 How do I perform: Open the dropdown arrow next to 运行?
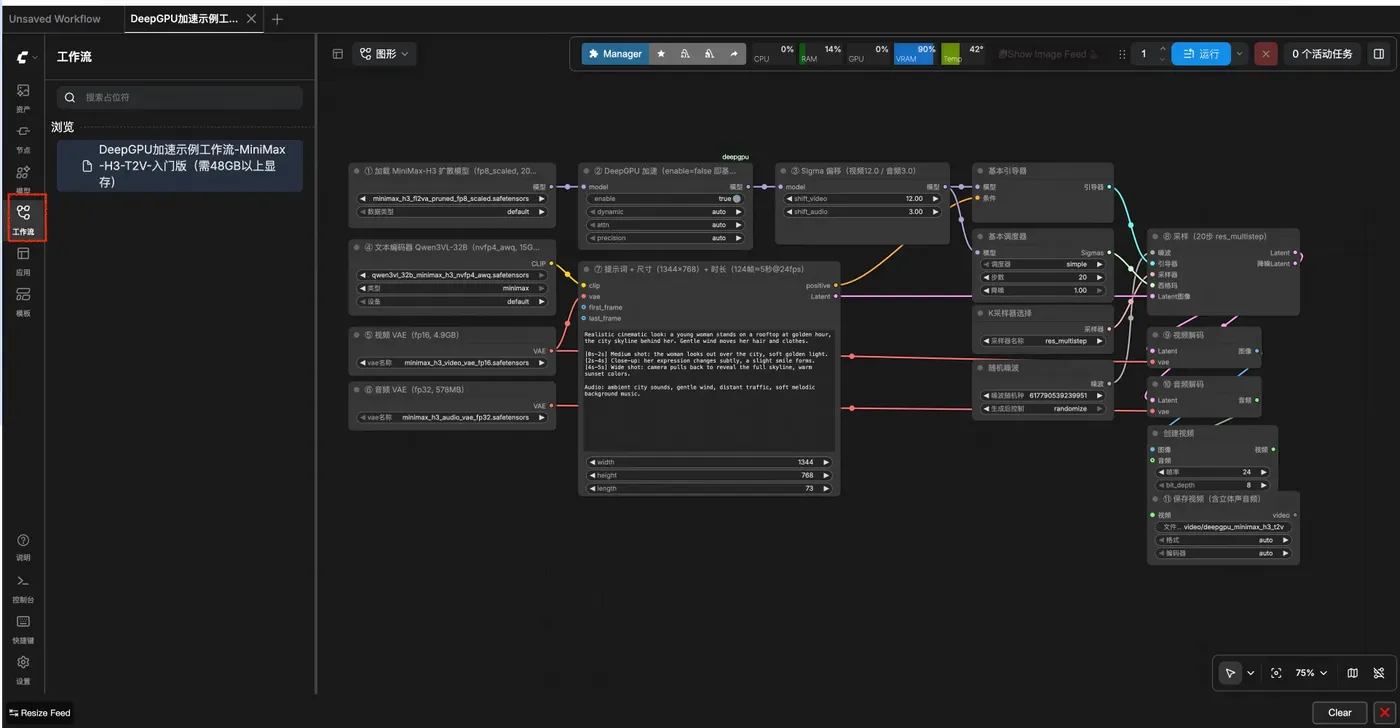(x=1240, y=54)
